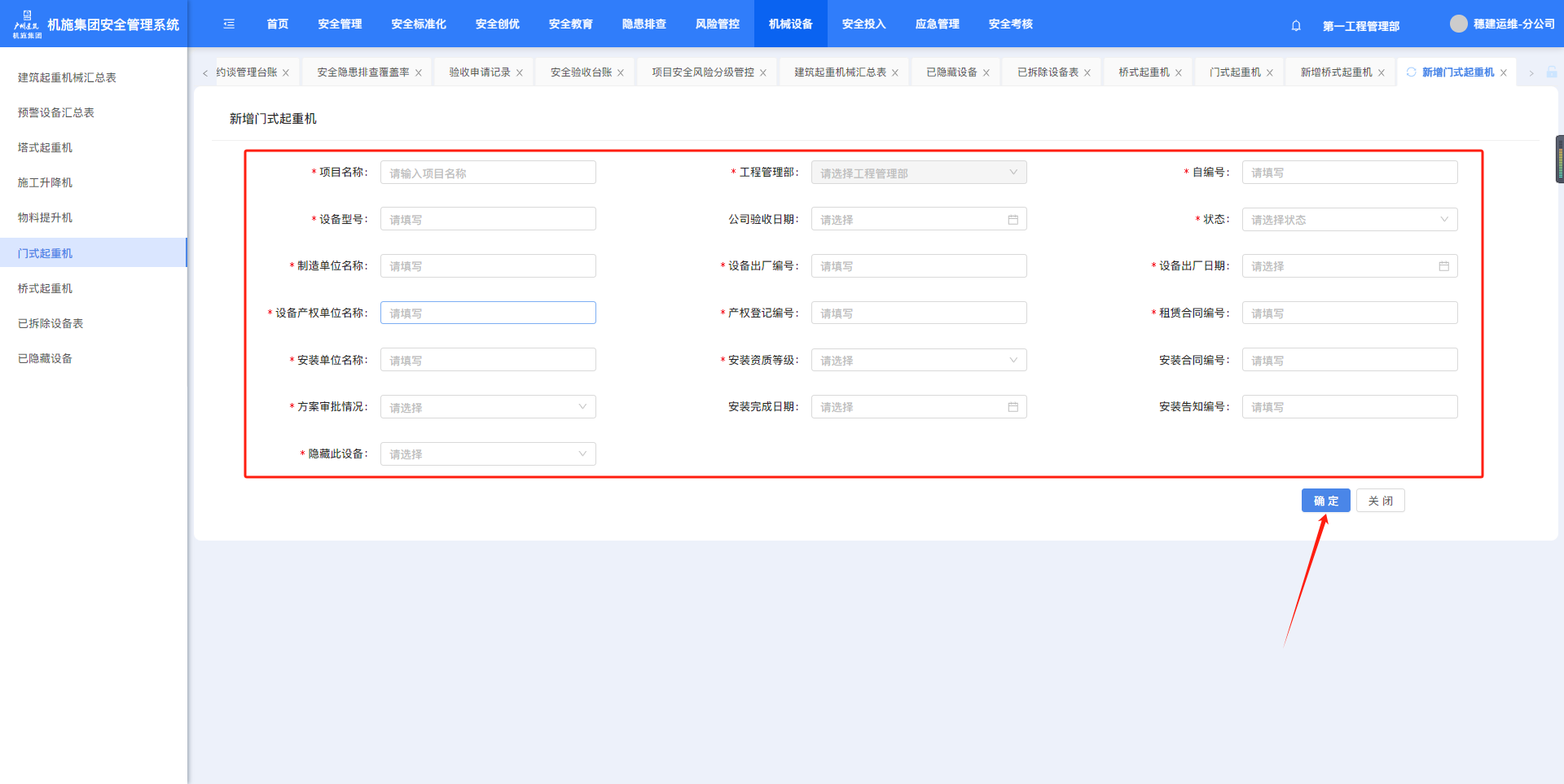Open the 安全管理 top menu
The width and height of the screenshot is (1564, 784).
coord(340,24)
